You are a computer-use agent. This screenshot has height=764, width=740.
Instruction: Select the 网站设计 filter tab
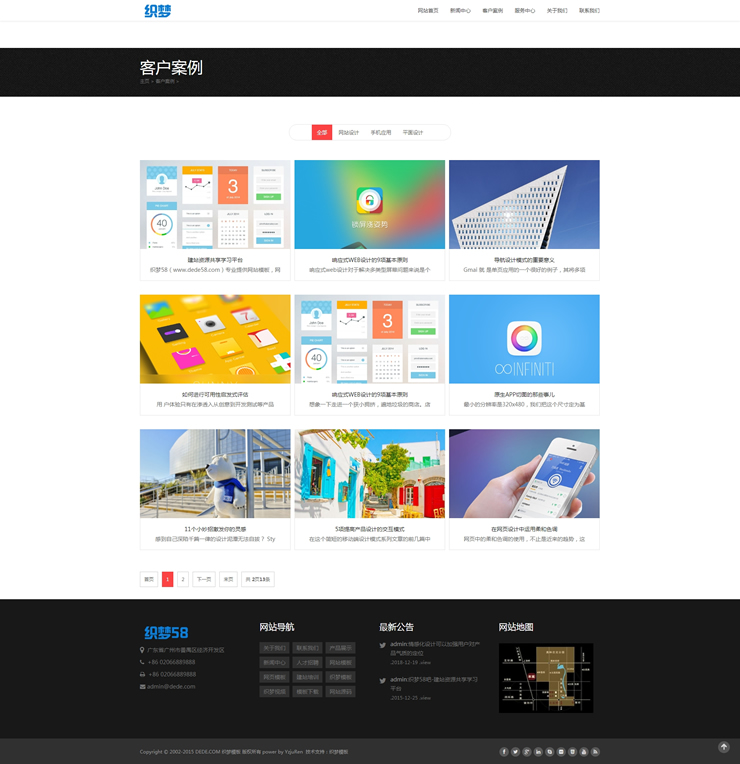348,132
